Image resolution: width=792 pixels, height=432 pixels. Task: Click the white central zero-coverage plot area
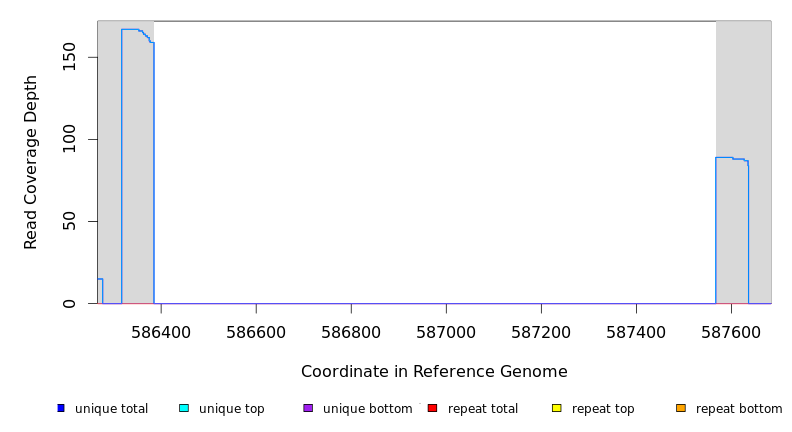[x=435, y=160]
